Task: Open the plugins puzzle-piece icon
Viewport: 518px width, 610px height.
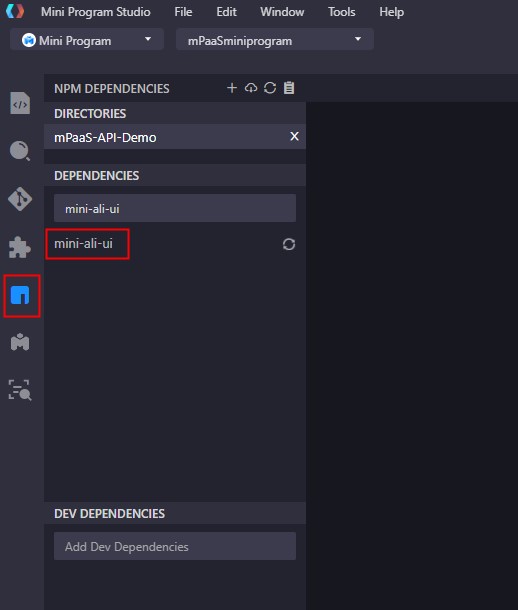Action: 20,247
